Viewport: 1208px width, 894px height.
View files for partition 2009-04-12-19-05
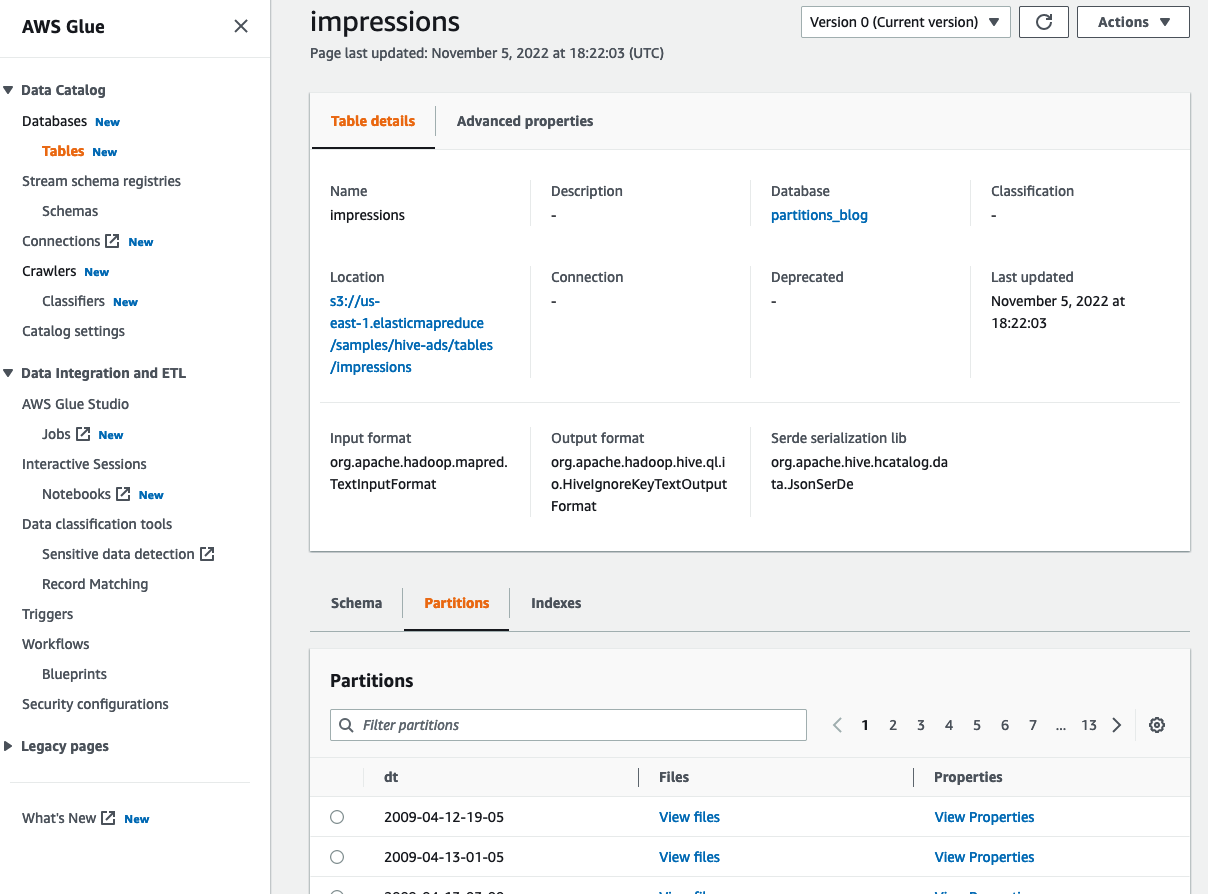(689, 817)
